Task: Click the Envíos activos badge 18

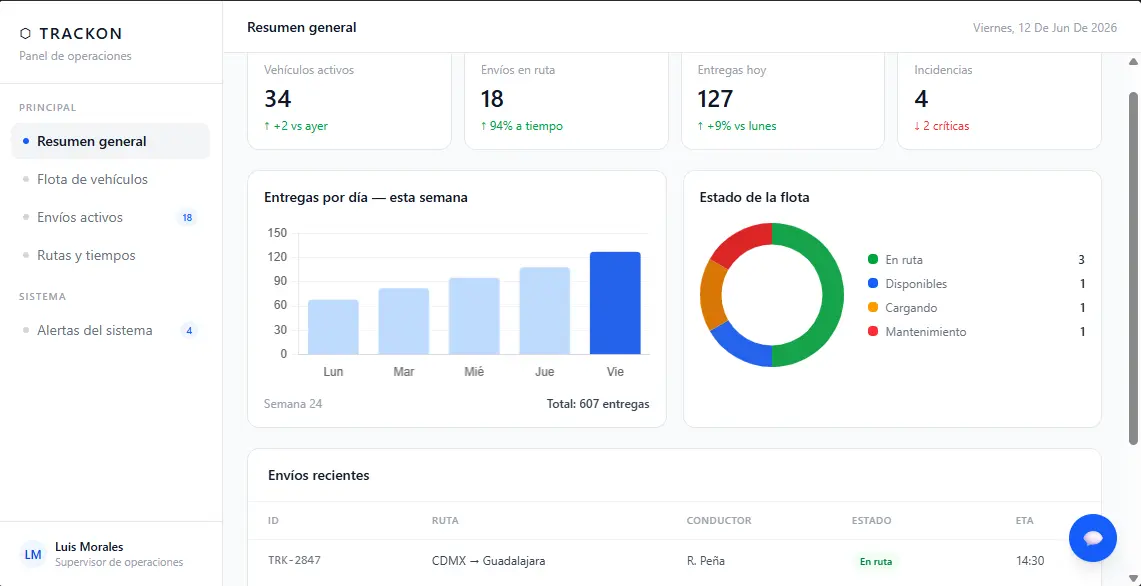Action: (x=187, y=218)
